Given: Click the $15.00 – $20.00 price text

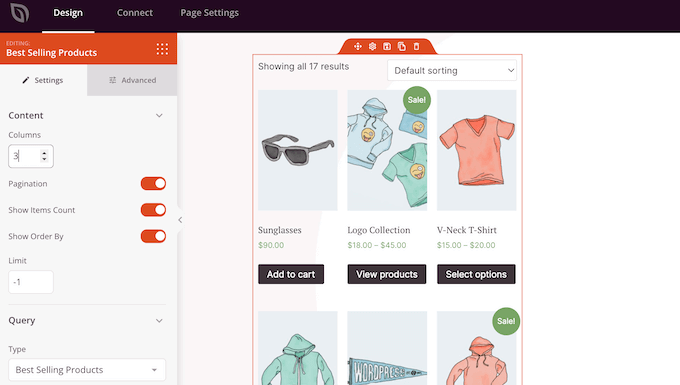Looking at the screenshot, I should (466, 245).
